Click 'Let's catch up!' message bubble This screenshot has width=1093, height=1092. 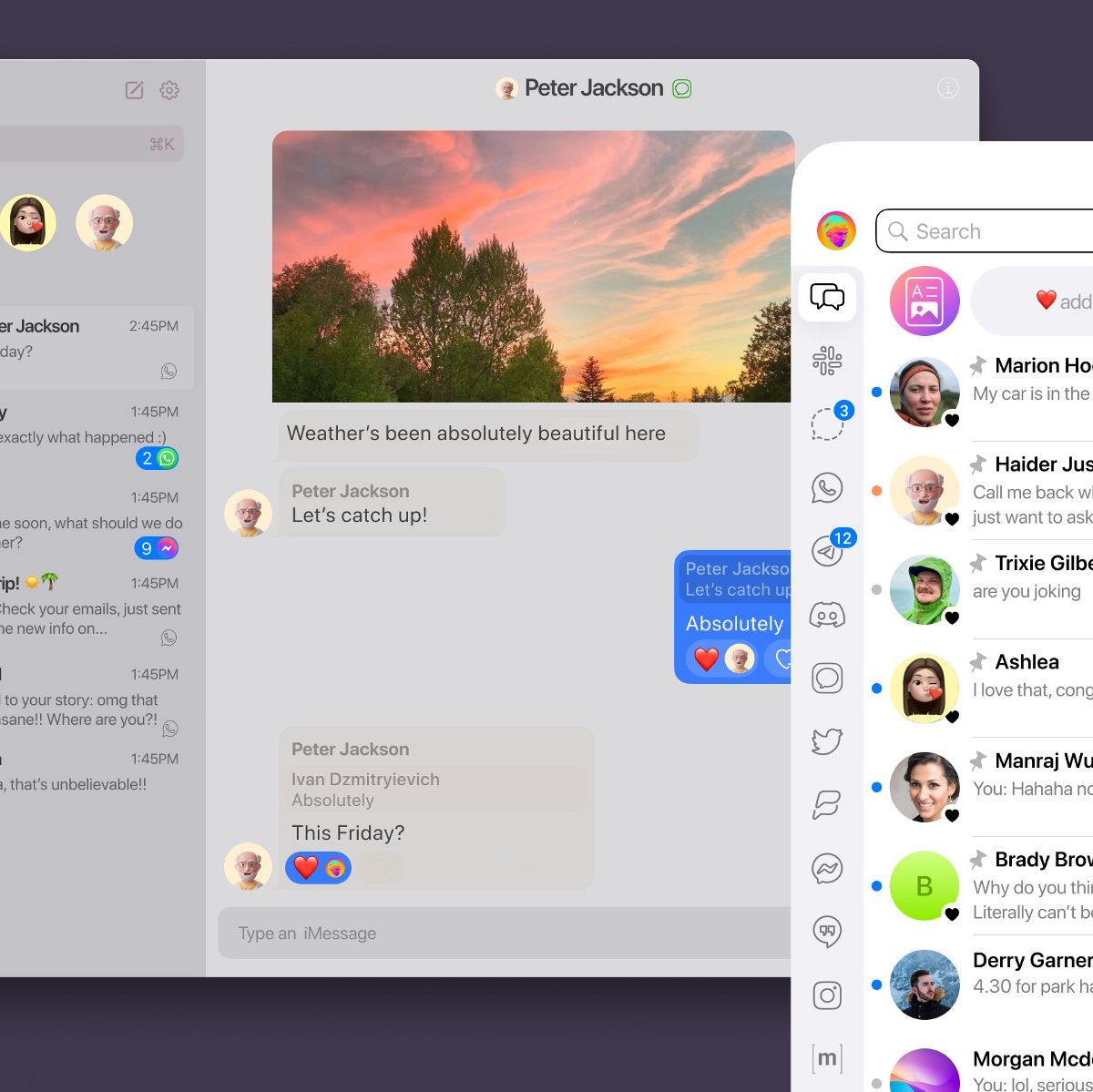tap(393, 503)
